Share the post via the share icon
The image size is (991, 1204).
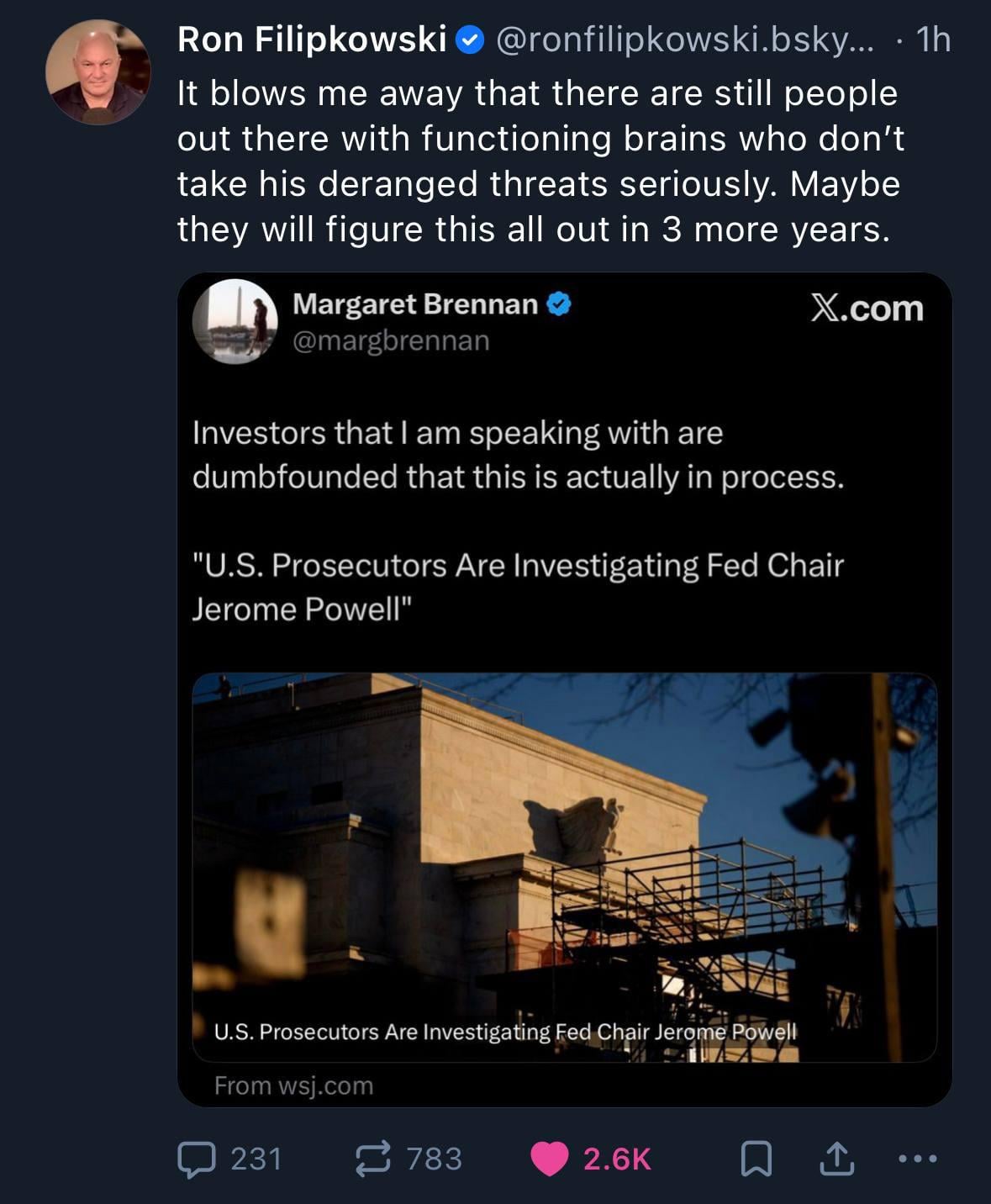tap(836, 1159)
